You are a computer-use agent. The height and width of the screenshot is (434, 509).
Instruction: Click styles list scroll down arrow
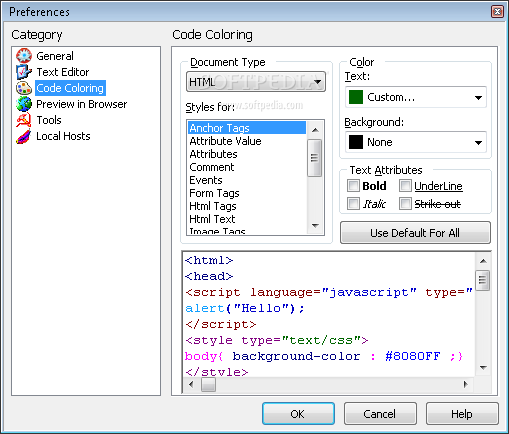click(x=315, y=226)
